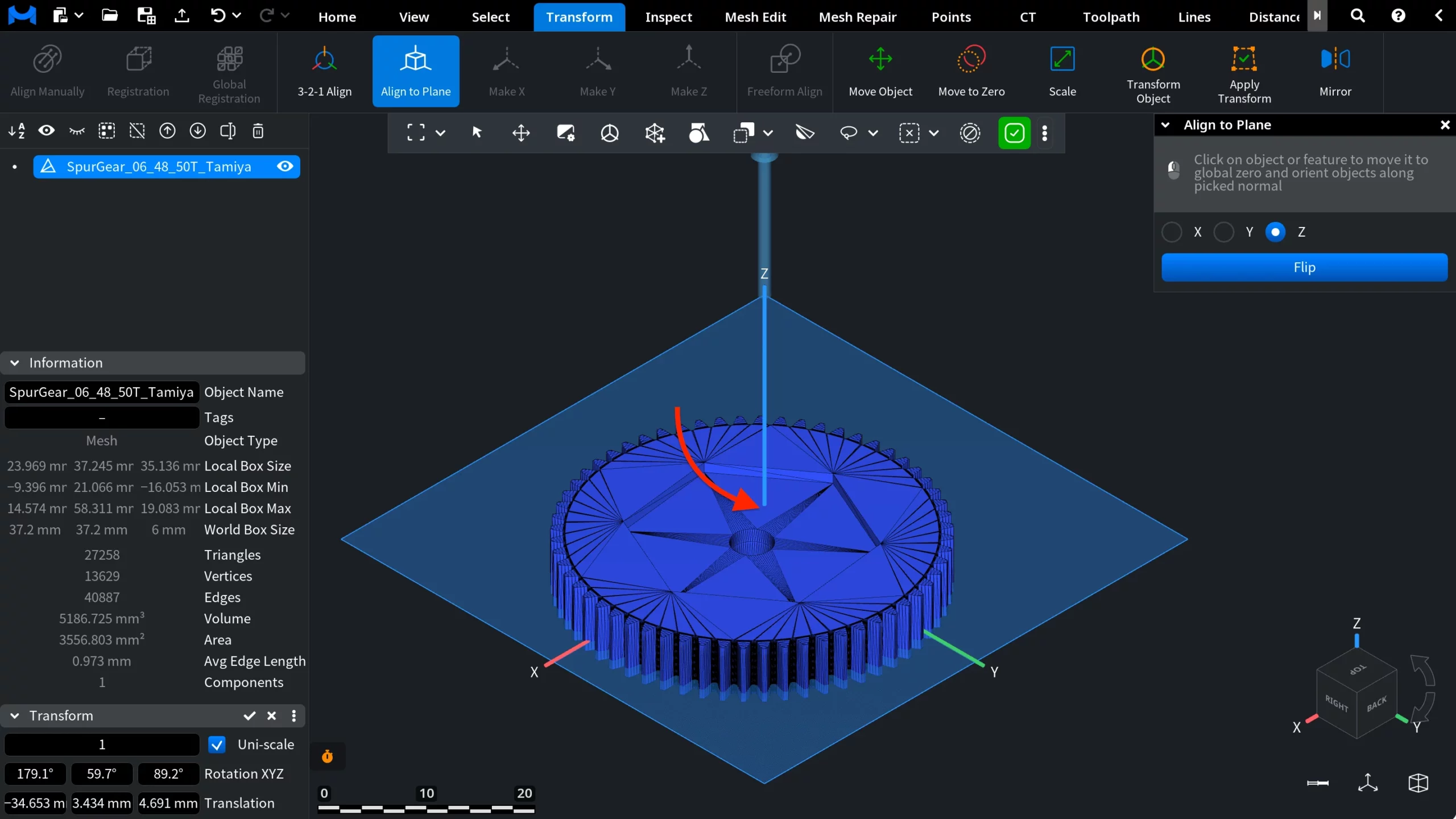Uncheck the Uni-scale checkbox

click(217, 744)
